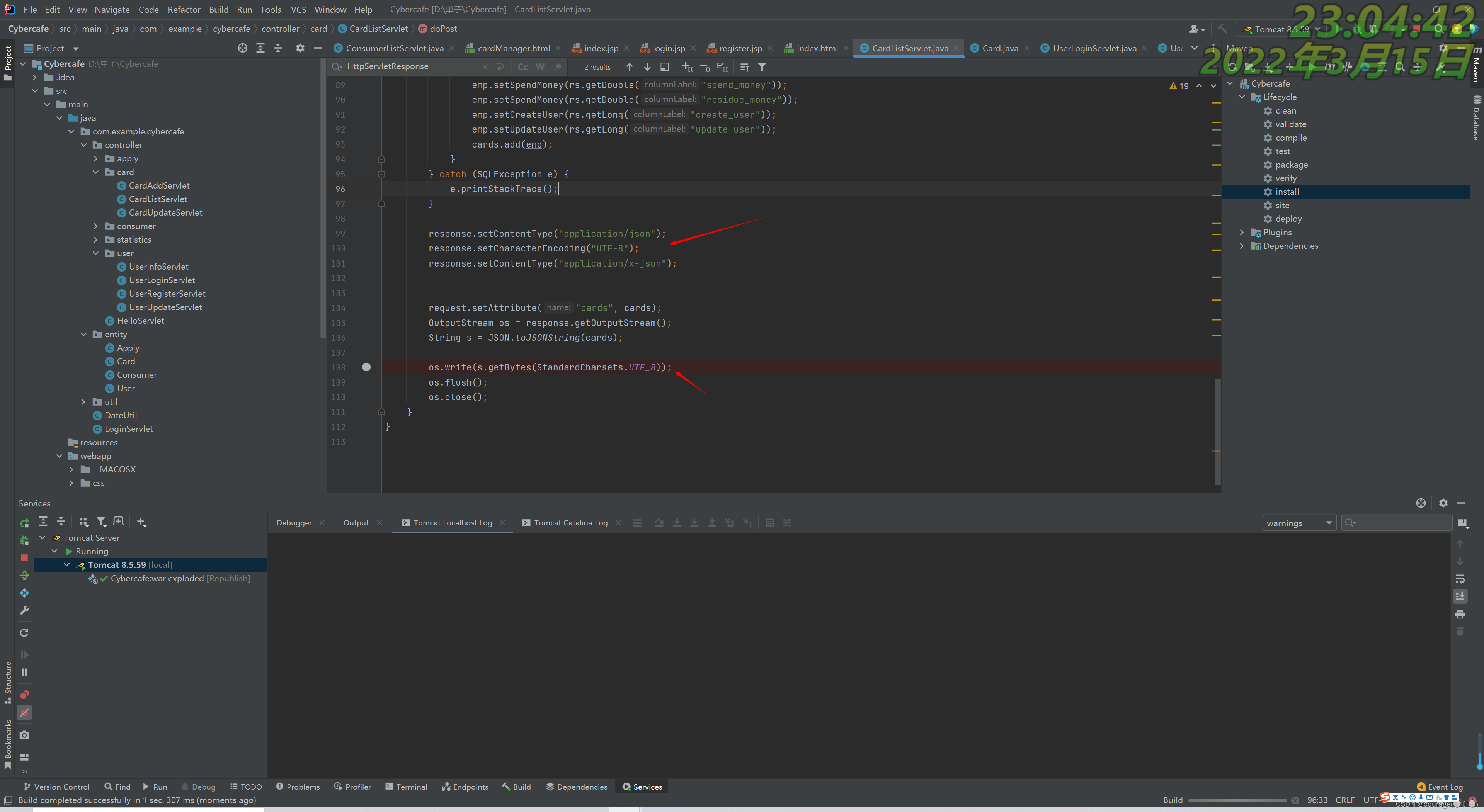The image size is (1484, 812).
Task: Click camera thread dump icon
Action: pyautogui.click(x=24, y=735)
